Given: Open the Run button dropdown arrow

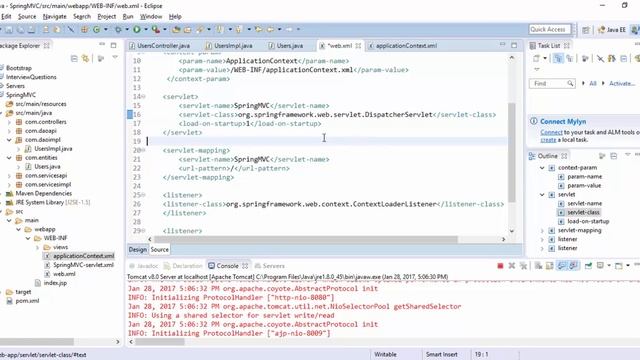Looking at the screenshot, I should pyautogui.click(x=146, y=29).
